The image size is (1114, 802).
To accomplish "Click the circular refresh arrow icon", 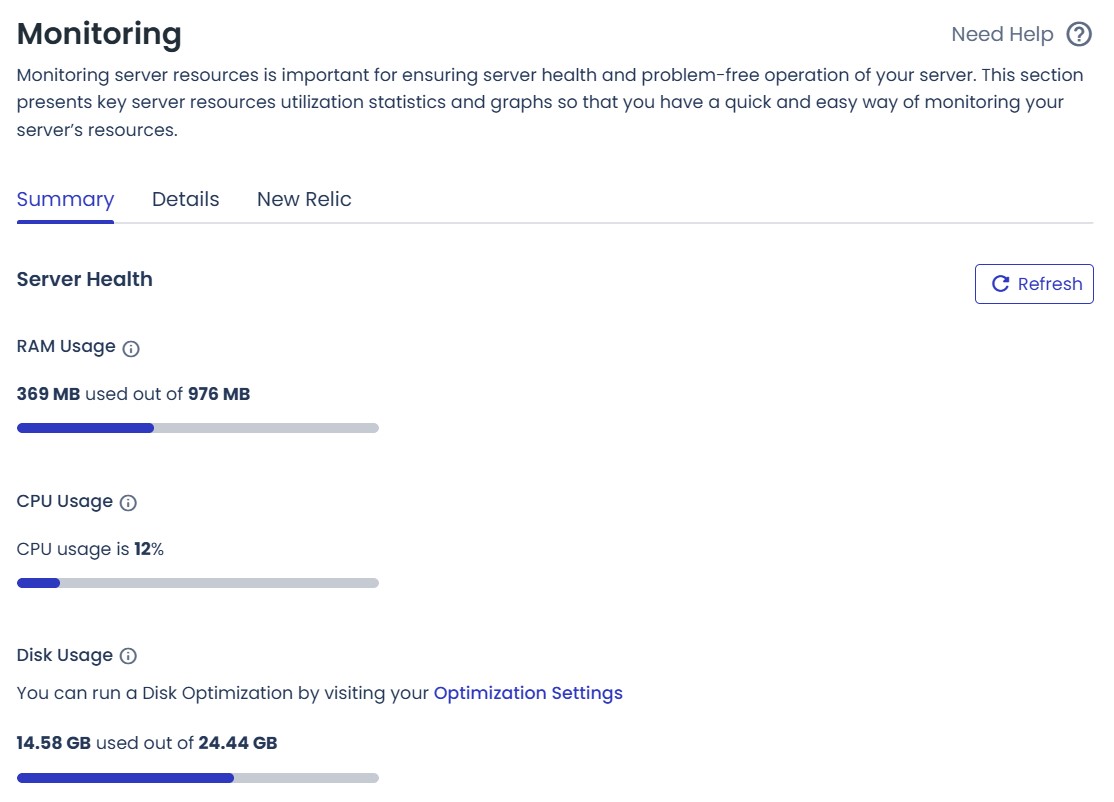I will 1001,284.
